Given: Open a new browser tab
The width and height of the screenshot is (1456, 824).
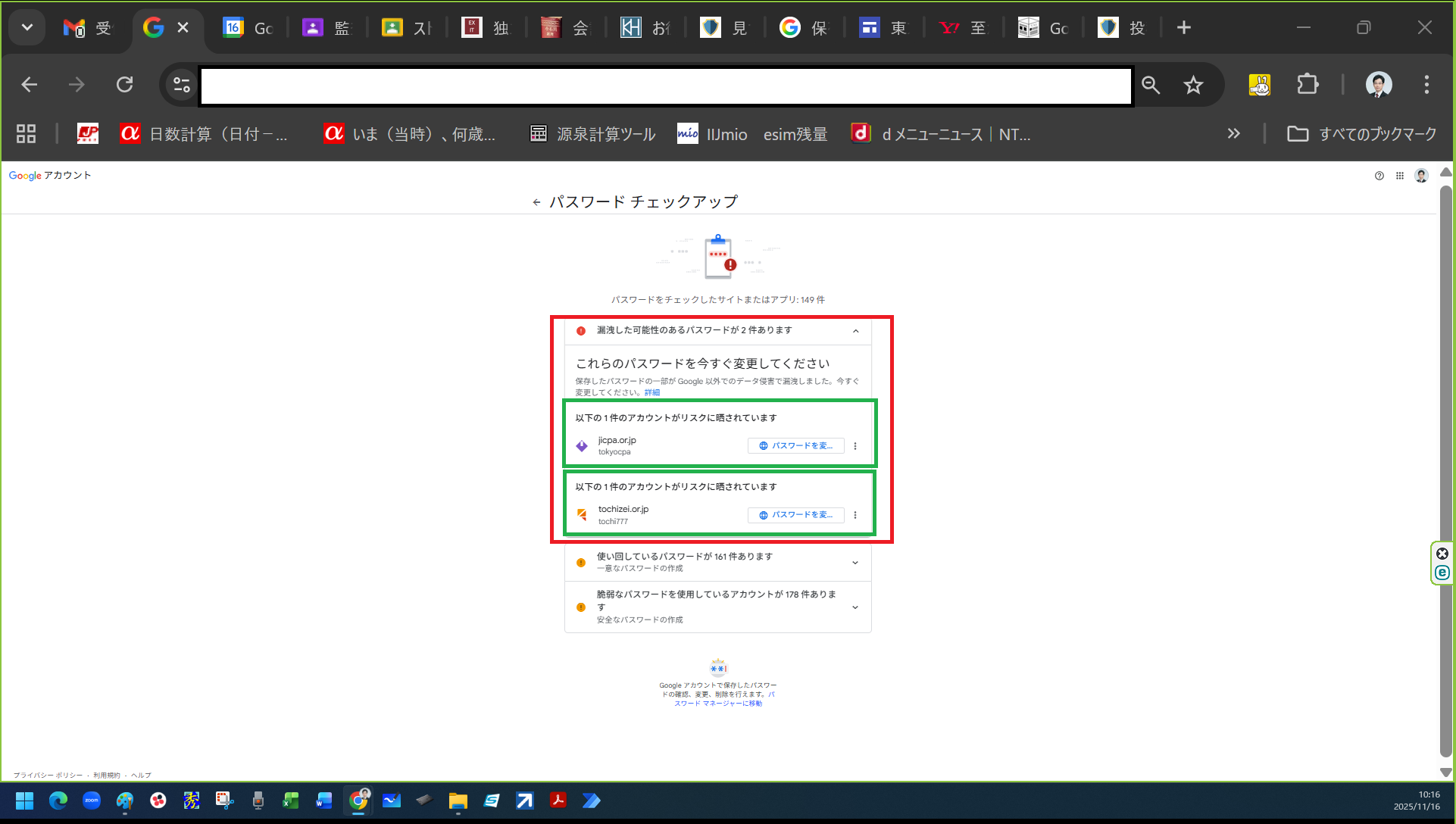Looking at the screenshot, I should [x=1184, y=28].
